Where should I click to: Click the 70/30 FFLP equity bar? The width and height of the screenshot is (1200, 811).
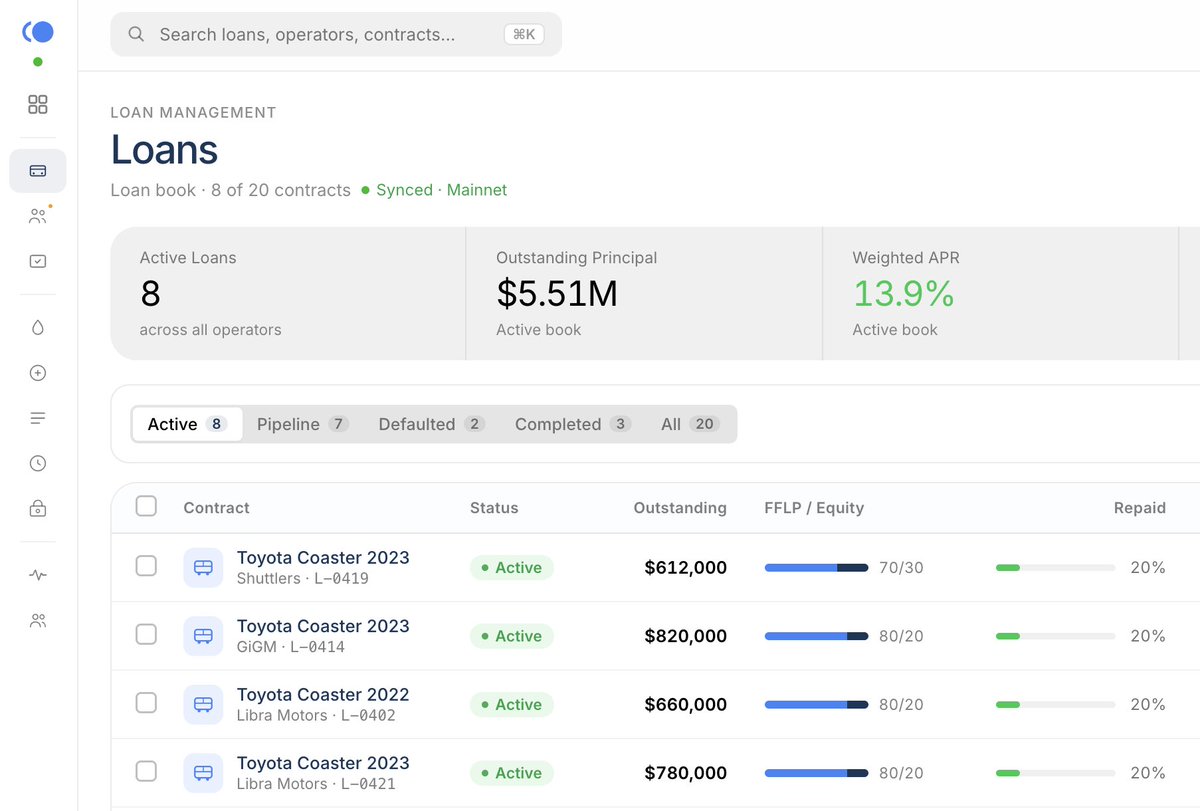[x=816, y=567]
